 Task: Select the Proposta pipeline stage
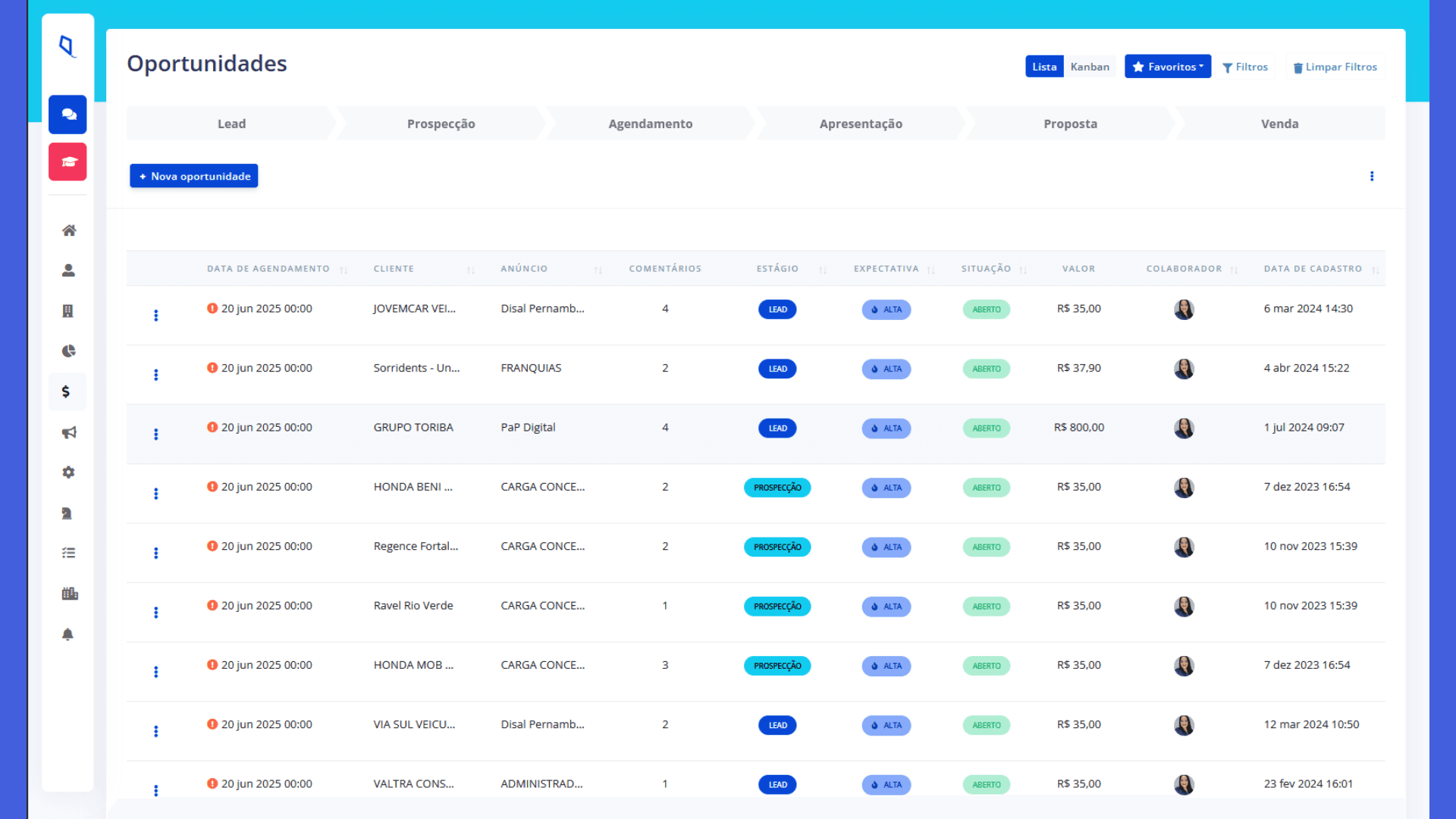tap(1070, 124)
